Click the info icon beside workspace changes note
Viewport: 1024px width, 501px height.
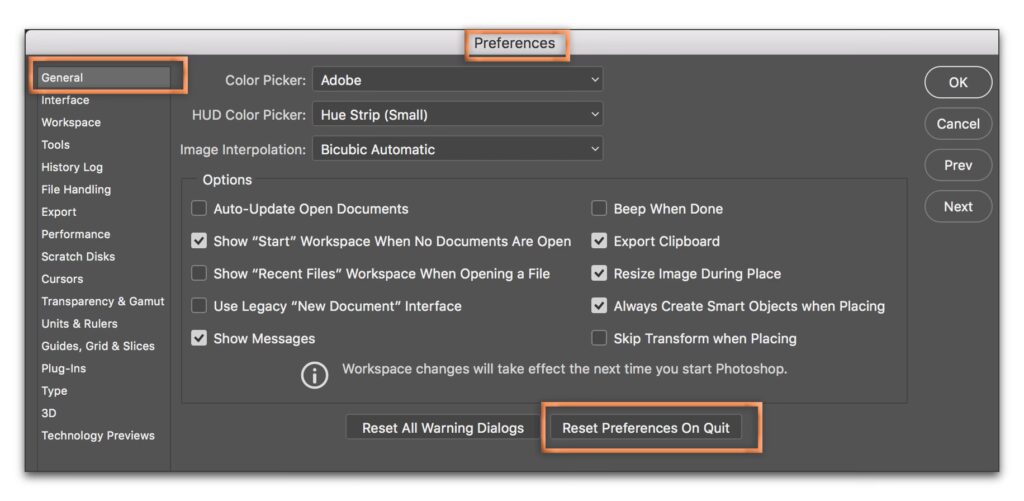point(315,375)
